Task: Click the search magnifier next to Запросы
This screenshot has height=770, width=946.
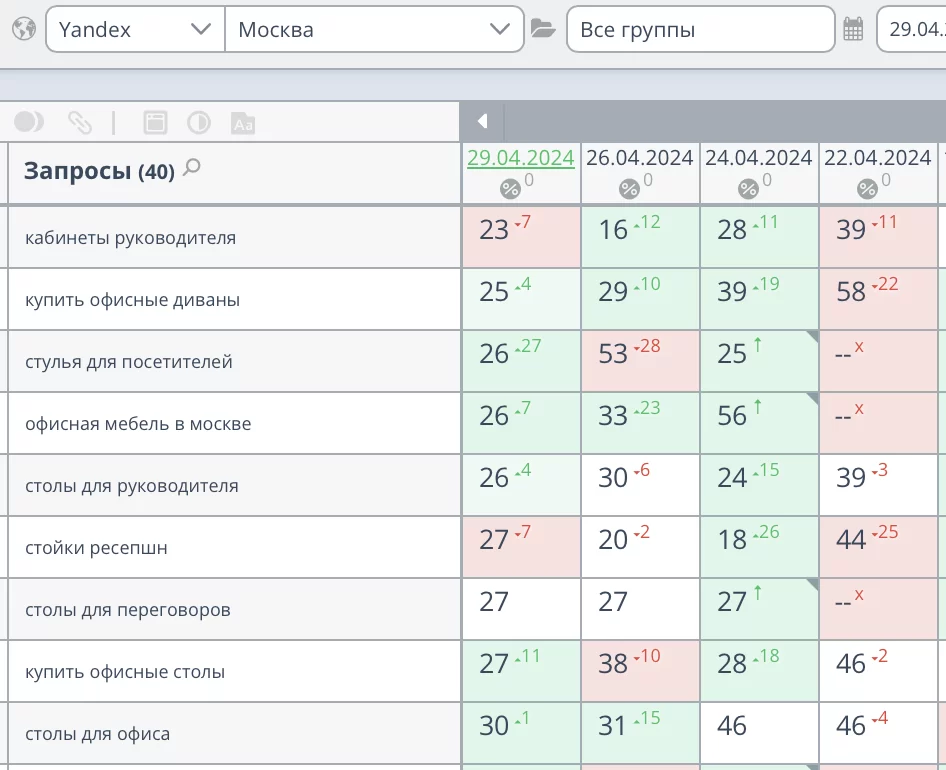Action: pyautogui.click(x=192, y=168)
